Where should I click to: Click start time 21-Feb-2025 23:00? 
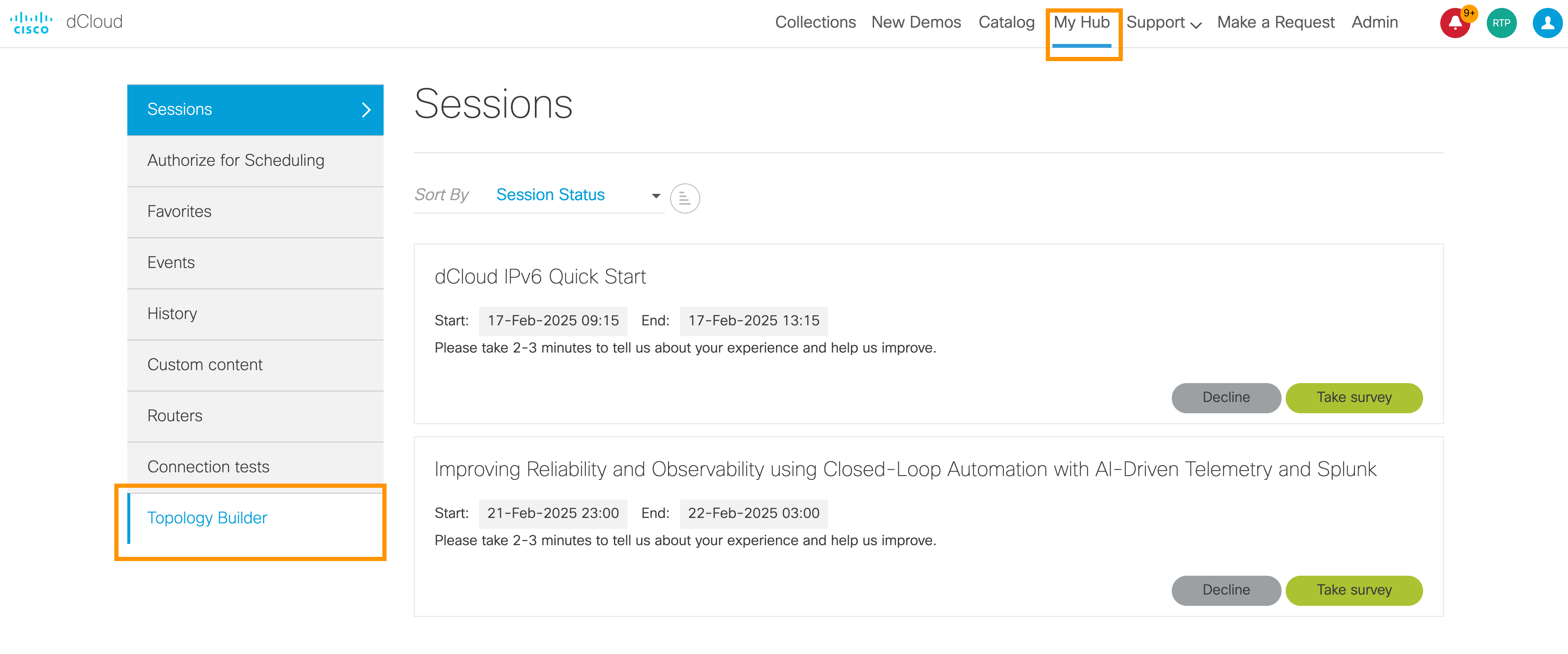tap(553, 513)
